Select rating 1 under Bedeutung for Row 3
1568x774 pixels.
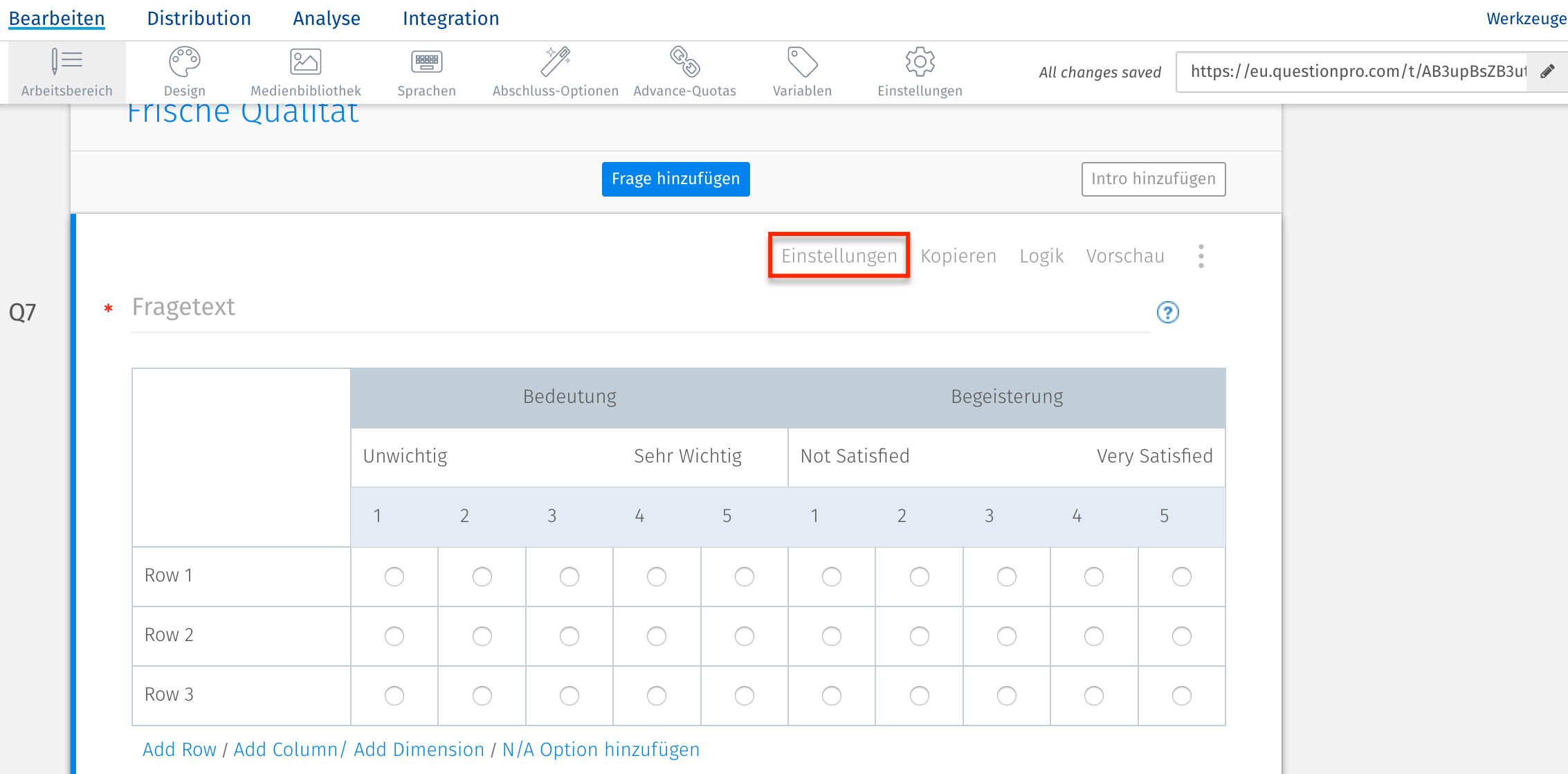pyautogui.click(x=394, y=695)
